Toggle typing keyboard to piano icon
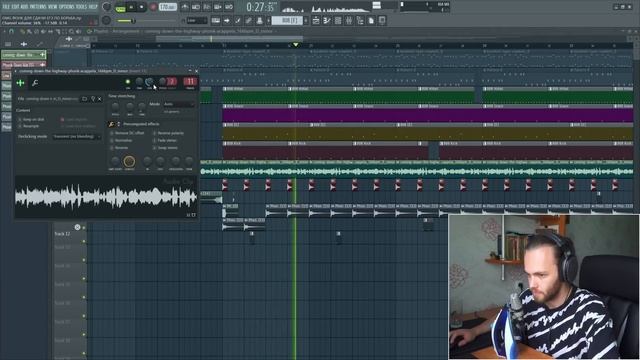This screenshot has height=360, width=640. pyautogui.click(x=216, y=20)
